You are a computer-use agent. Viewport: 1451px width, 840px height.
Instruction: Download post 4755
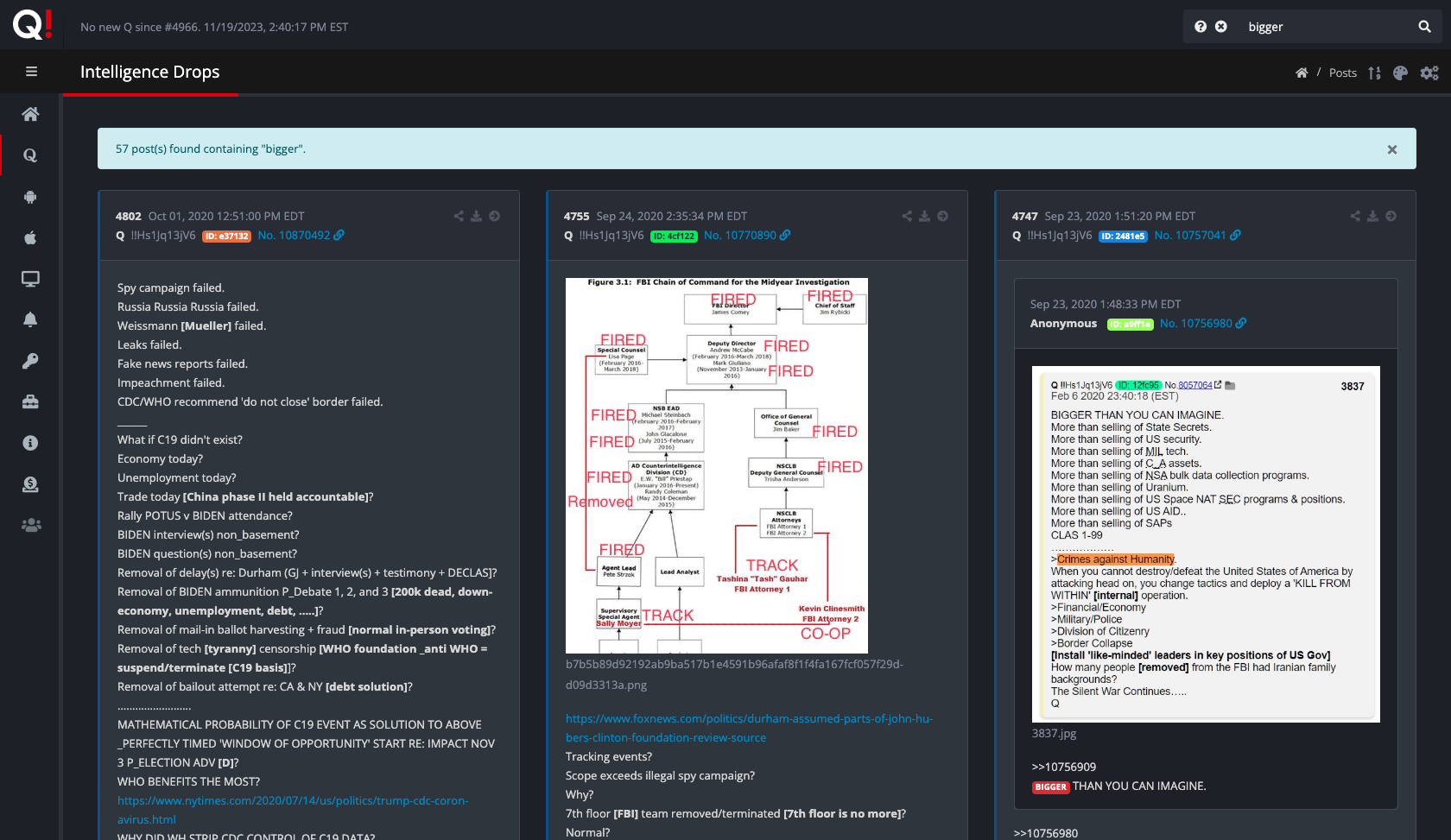[x=924, y=216]
